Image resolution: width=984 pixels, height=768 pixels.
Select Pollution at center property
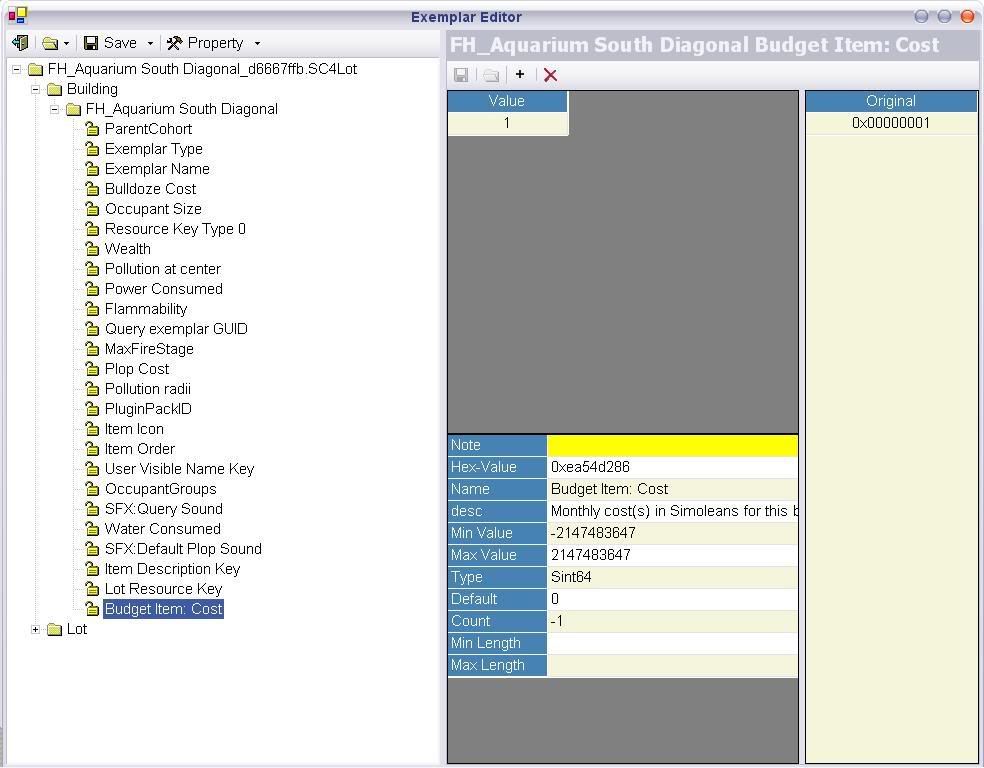(x=163, y=269)
